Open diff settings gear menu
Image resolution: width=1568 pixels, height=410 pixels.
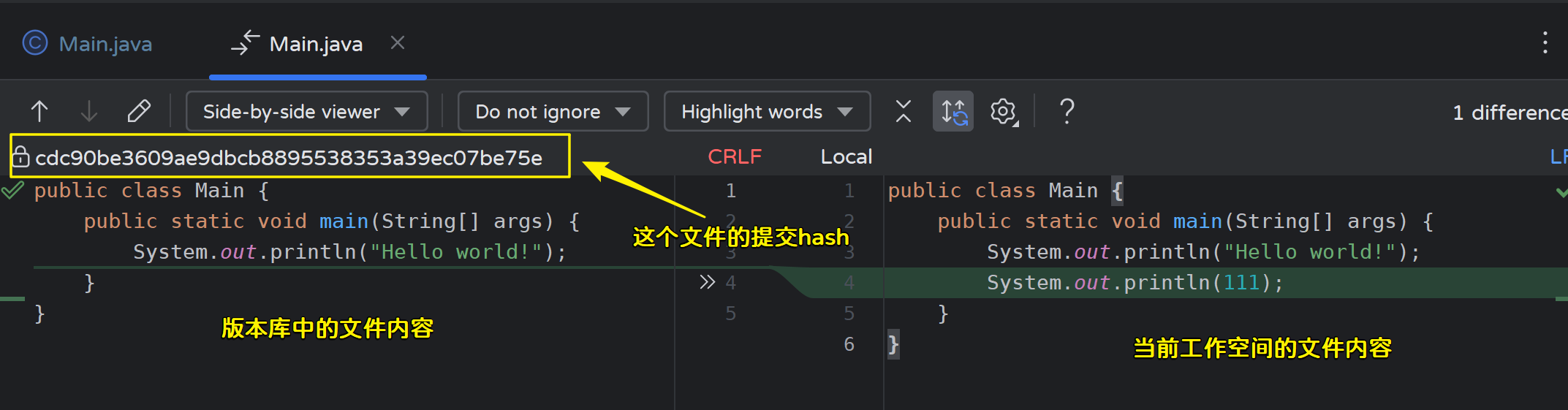(1004, 111)
